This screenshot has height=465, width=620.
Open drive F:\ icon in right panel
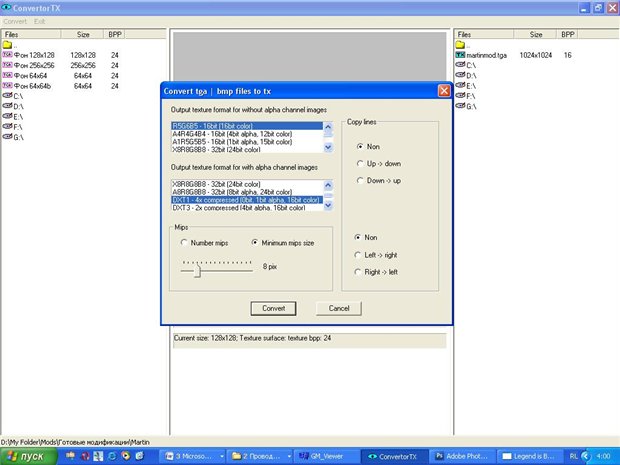[460, 95]
